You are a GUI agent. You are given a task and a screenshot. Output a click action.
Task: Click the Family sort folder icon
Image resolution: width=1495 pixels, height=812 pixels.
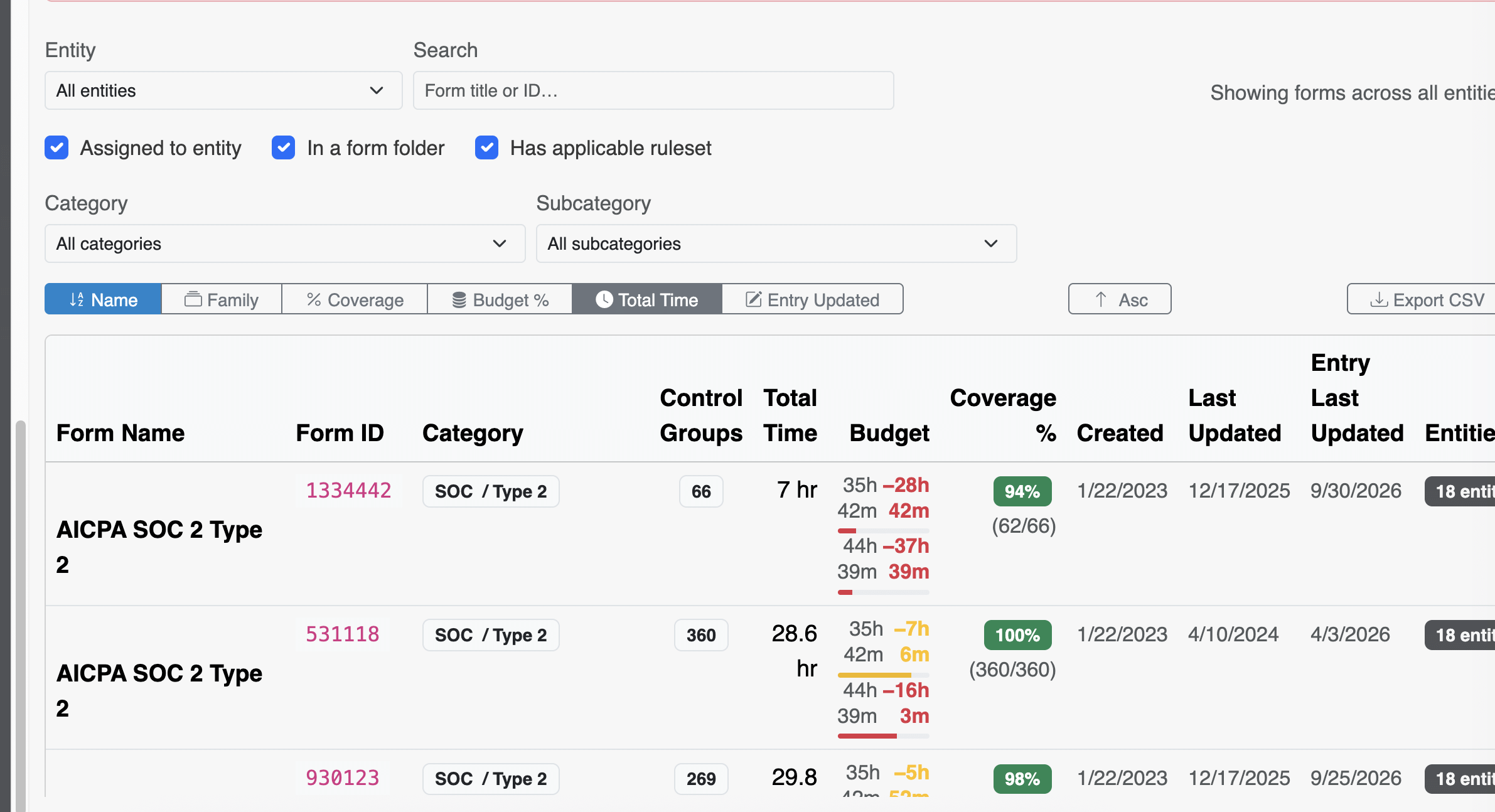pos(193,299)
